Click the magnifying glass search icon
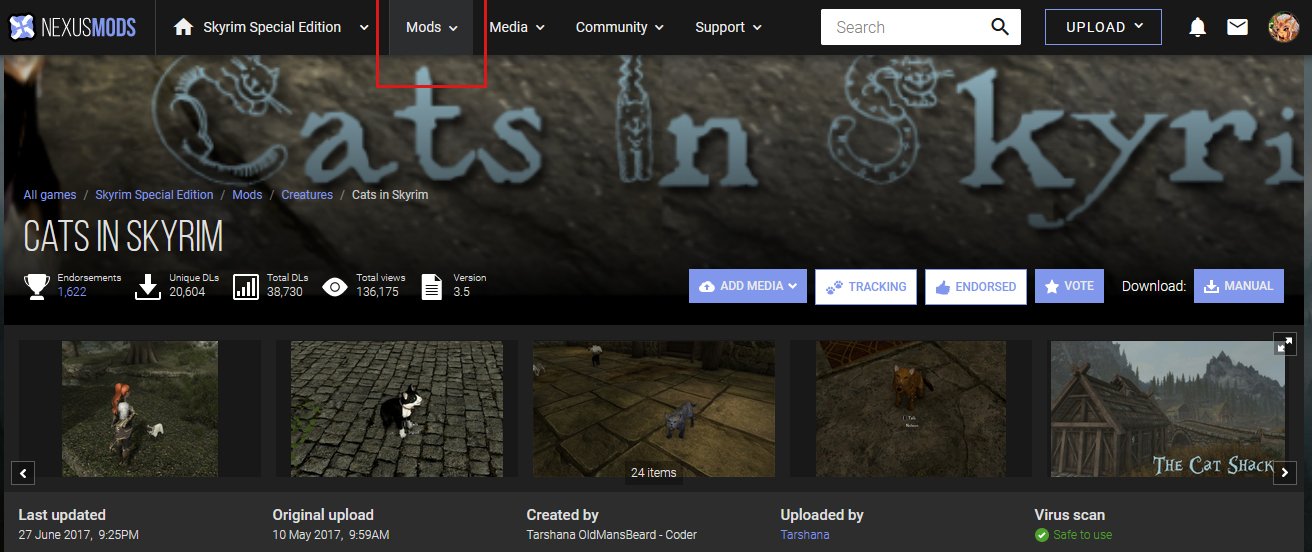This screenshot has height=552, width=1312. coord(1000,27)
